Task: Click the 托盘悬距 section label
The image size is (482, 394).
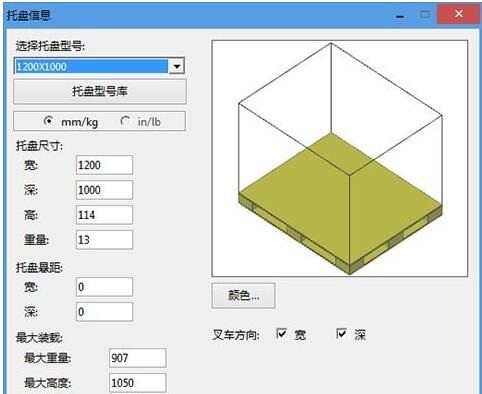Action: pos(40,267)
